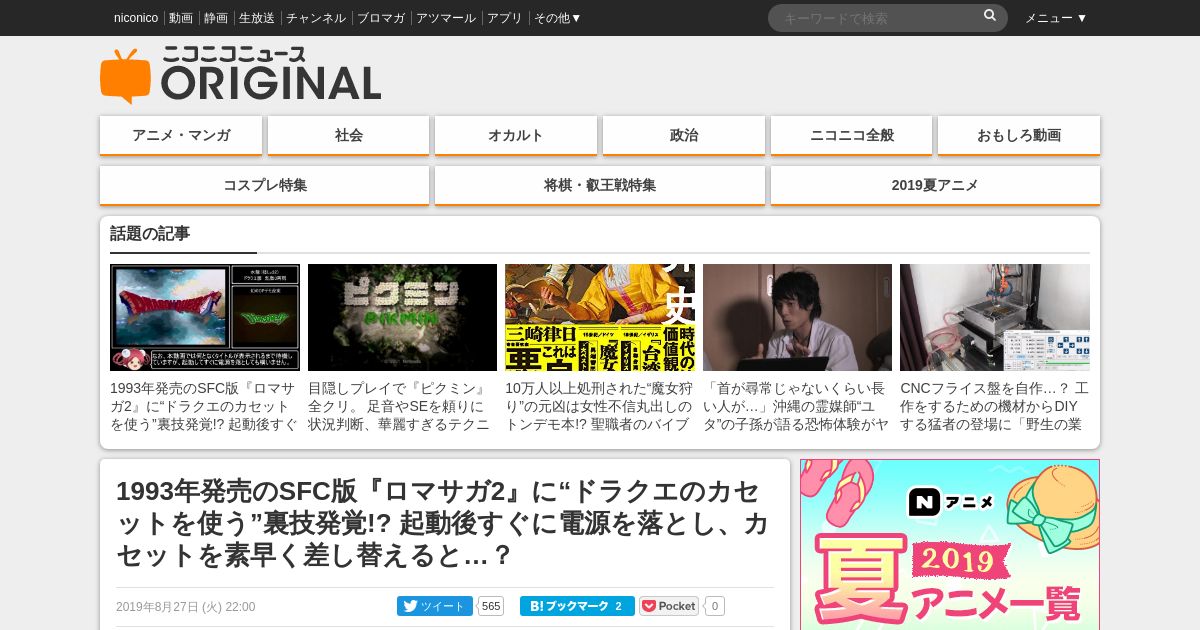Go to 静画 in top bar

tap(216, 18)
